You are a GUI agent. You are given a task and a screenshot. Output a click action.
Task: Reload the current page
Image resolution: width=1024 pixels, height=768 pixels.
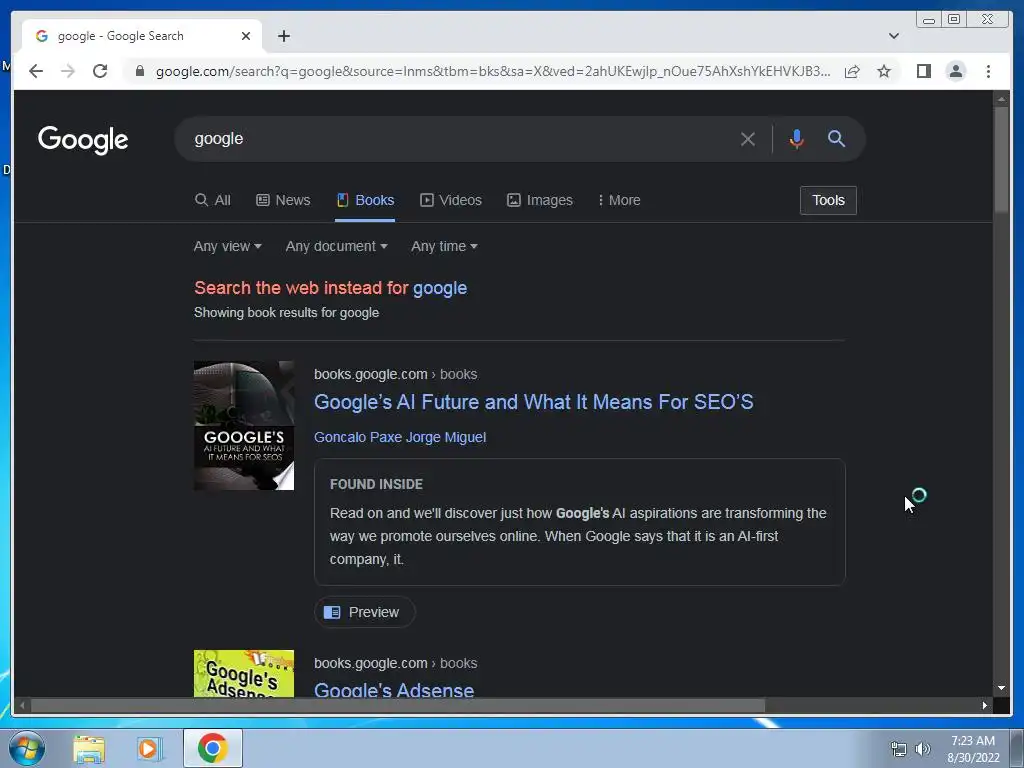pos(100,71)
